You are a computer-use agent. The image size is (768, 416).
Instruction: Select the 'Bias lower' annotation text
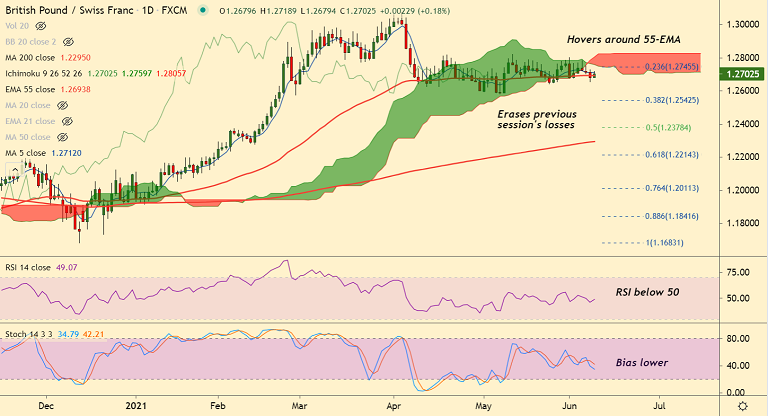coord(642,363)
